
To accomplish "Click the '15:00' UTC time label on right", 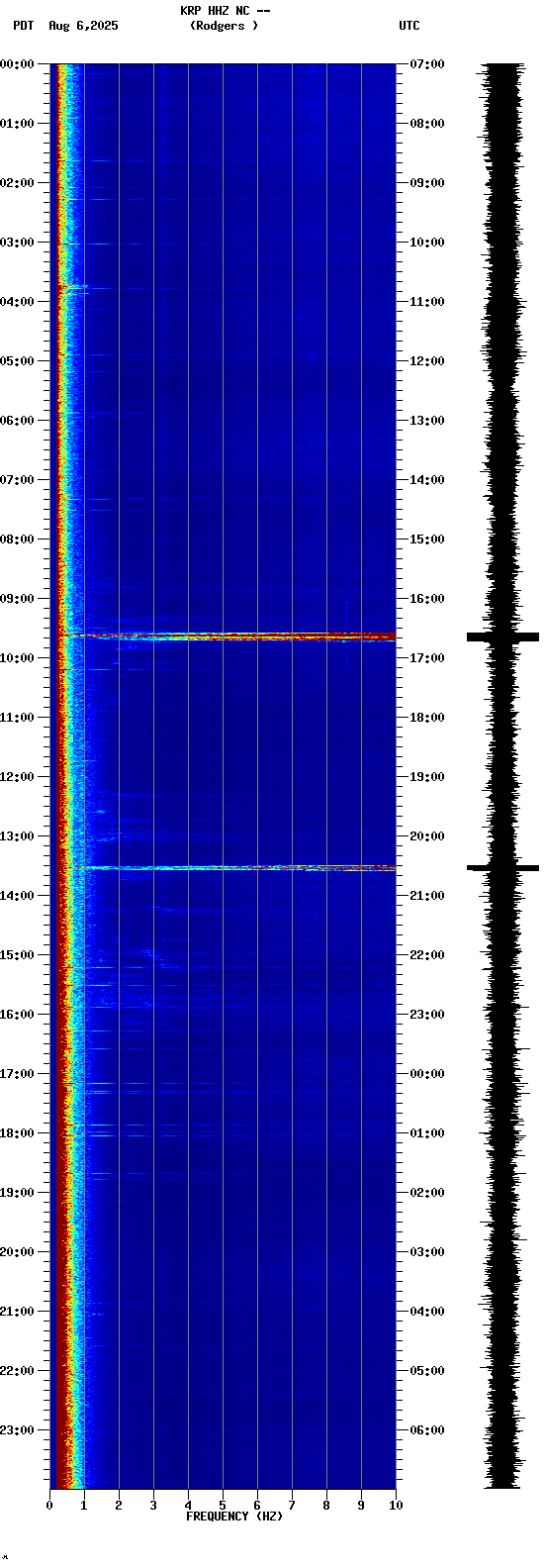I will [427, 539].
